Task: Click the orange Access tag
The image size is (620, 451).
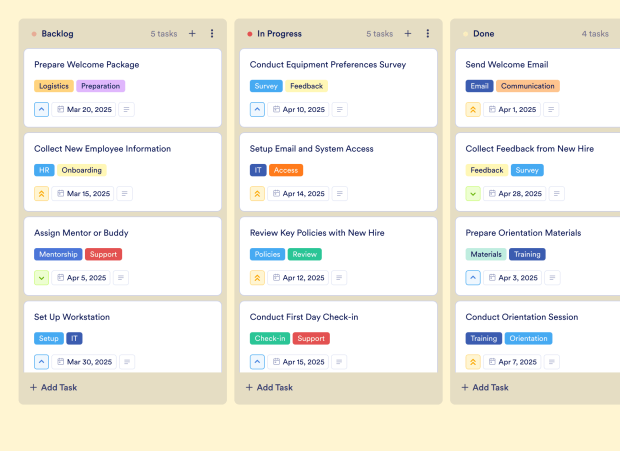Action: click(286, 170)
